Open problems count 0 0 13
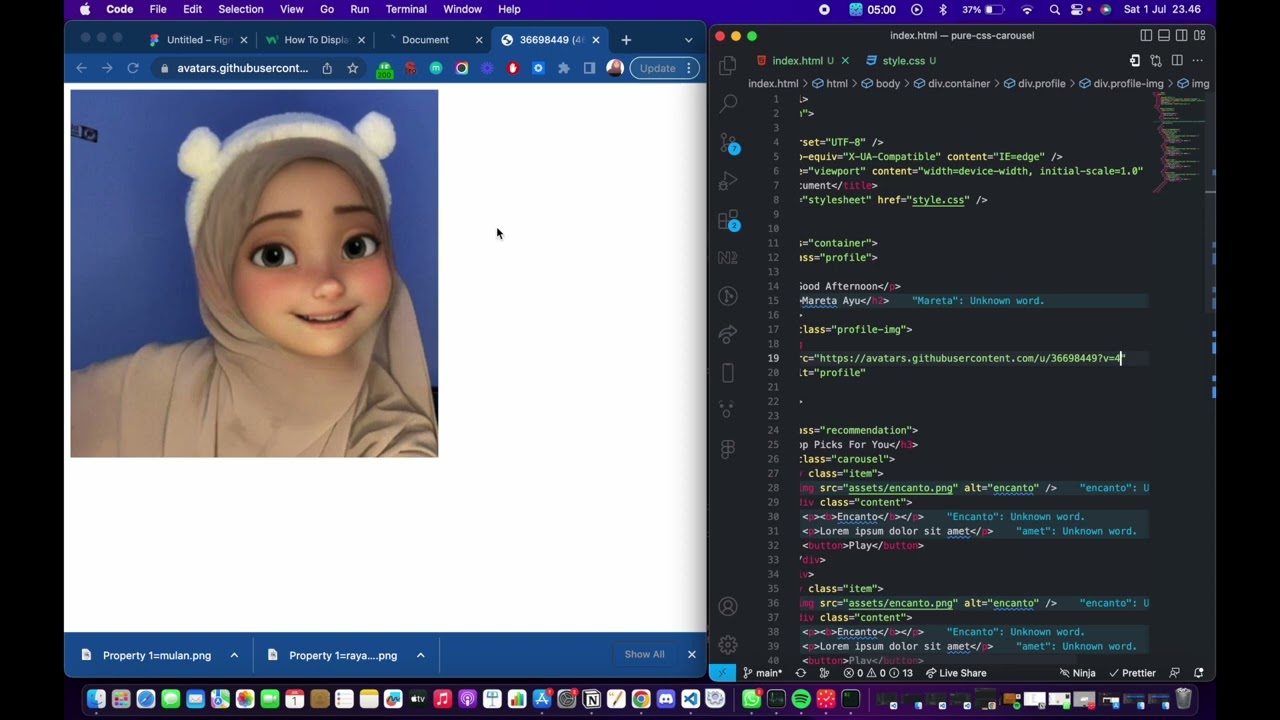Screen dimensions: 1280x720 [x=879, y=673]
